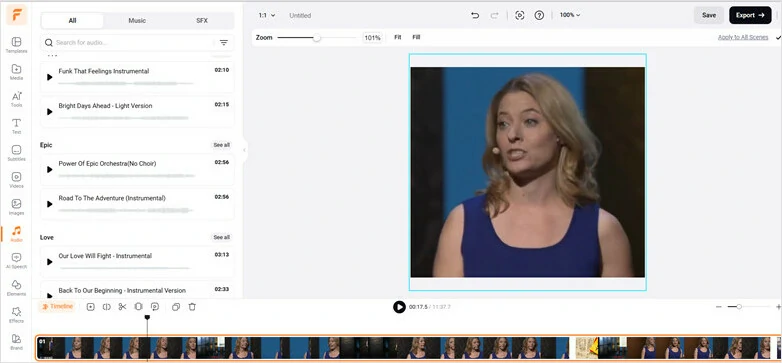This screenshot has width=782, height=363.
Task: Click the crop frame icon in timeline toolbar
Action: [139, 307]
